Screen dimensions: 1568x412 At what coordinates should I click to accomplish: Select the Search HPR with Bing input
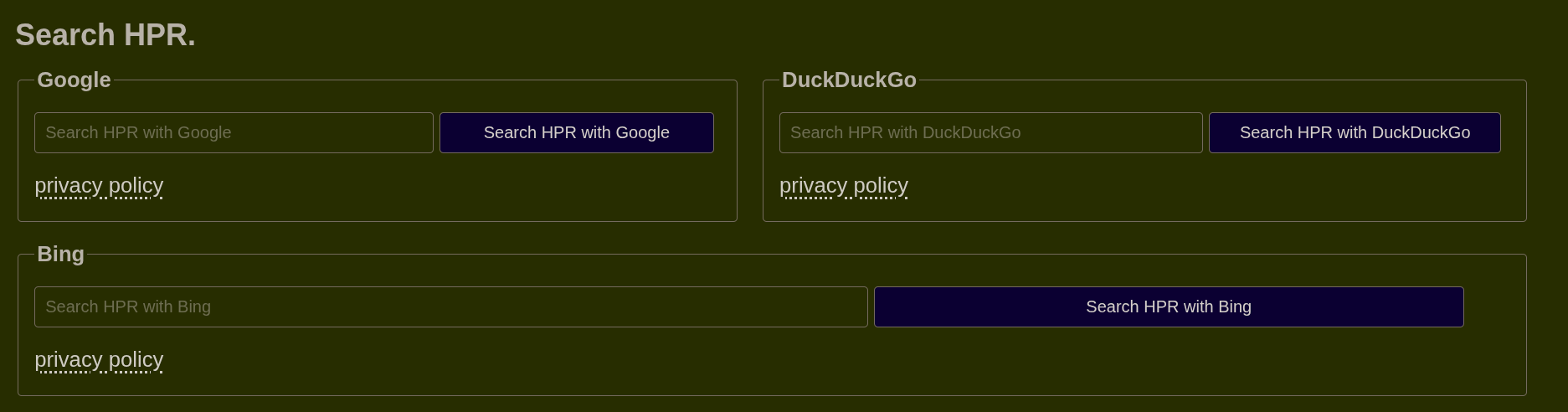pyautogui.click(x=450, y=306)
